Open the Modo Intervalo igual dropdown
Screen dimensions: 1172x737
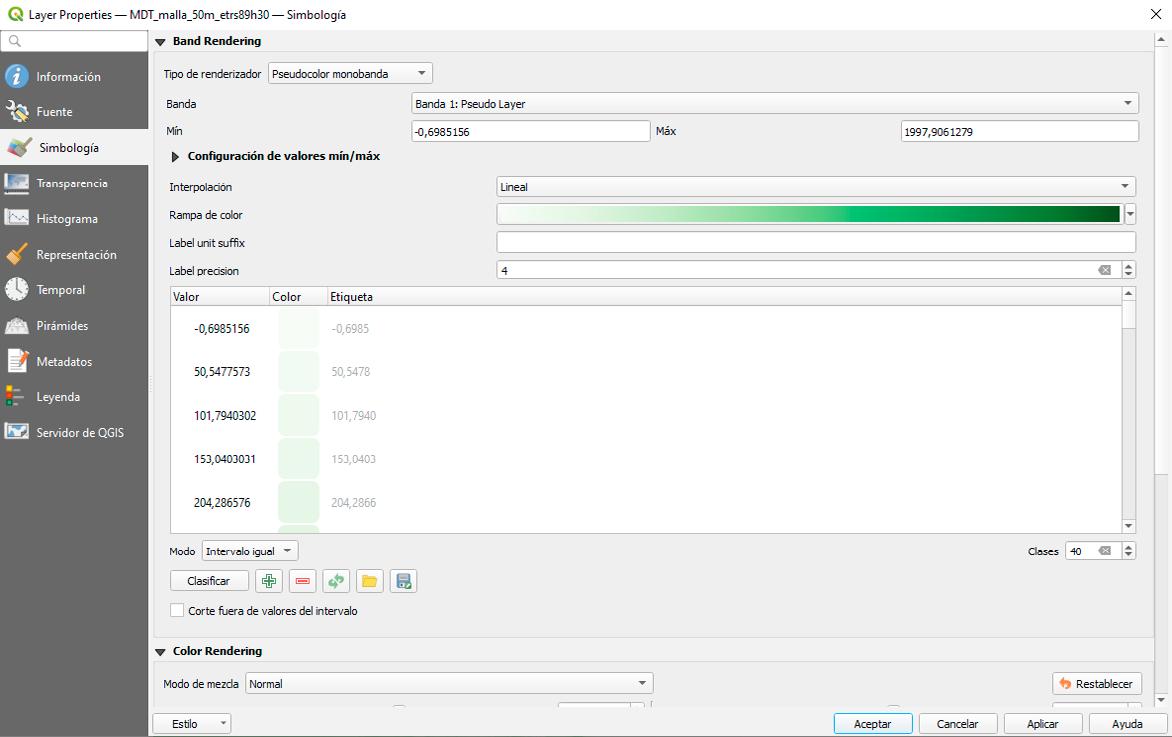pos(250,551)
